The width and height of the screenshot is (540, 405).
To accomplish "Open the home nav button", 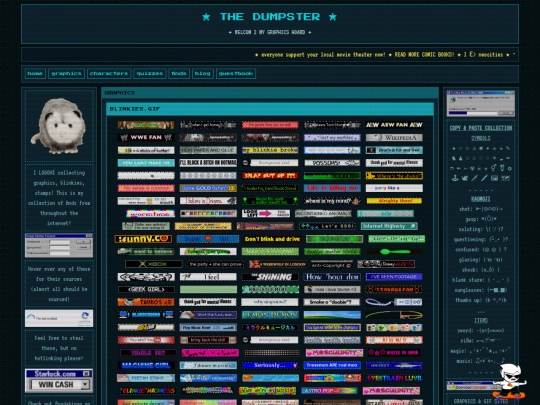I will click(x=35, y=73).
